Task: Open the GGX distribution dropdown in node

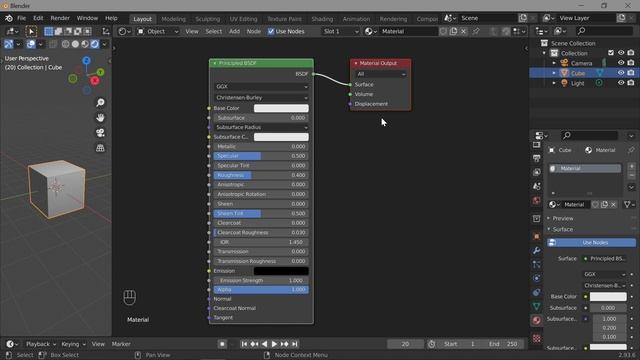Action: pyautogui.click(x=261, y=87)
